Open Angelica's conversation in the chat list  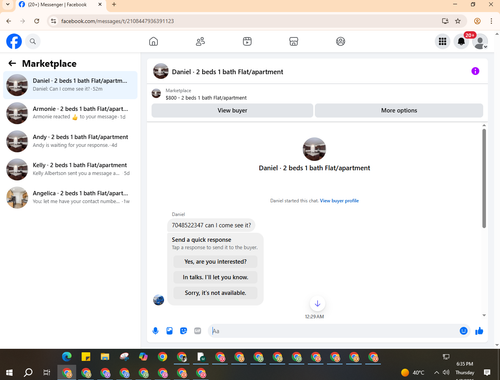click(x=70, y=197)
